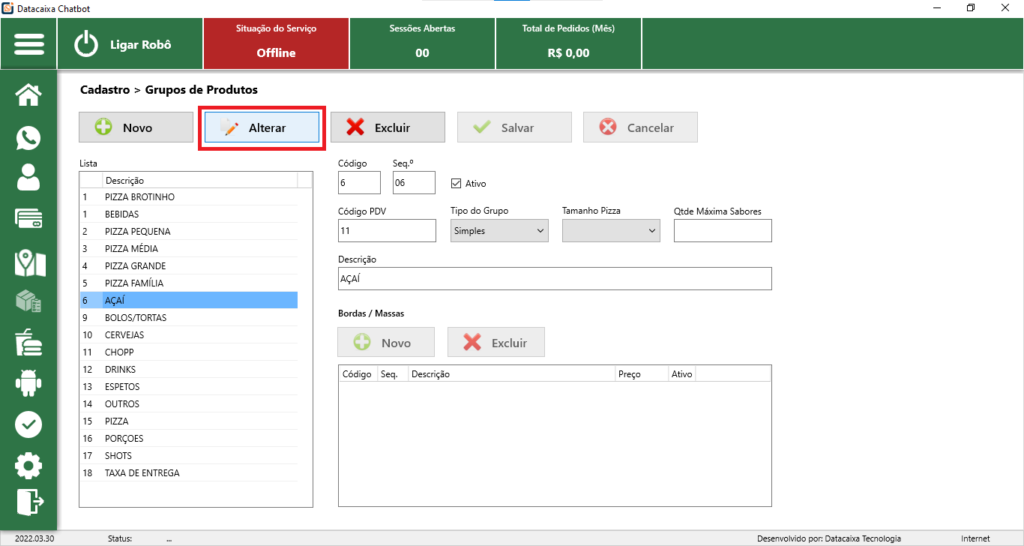Image resolution: width=1024 pixels, height=546 pixels.
Task: Open the Tamanho Pizza dropdown
Action: pos(611,231)
